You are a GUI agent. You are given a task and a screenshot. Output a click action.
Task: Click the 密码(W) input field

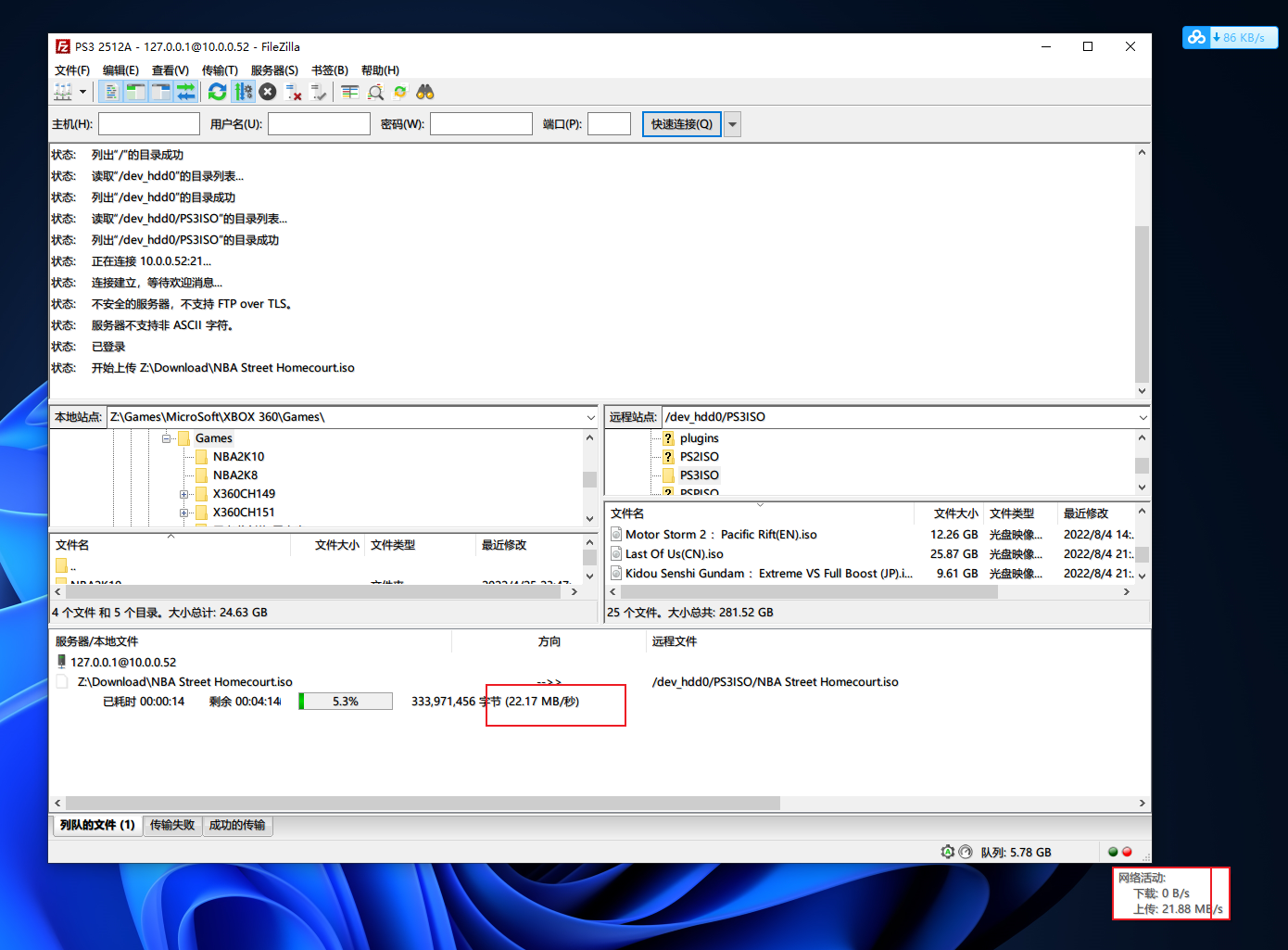481,124
